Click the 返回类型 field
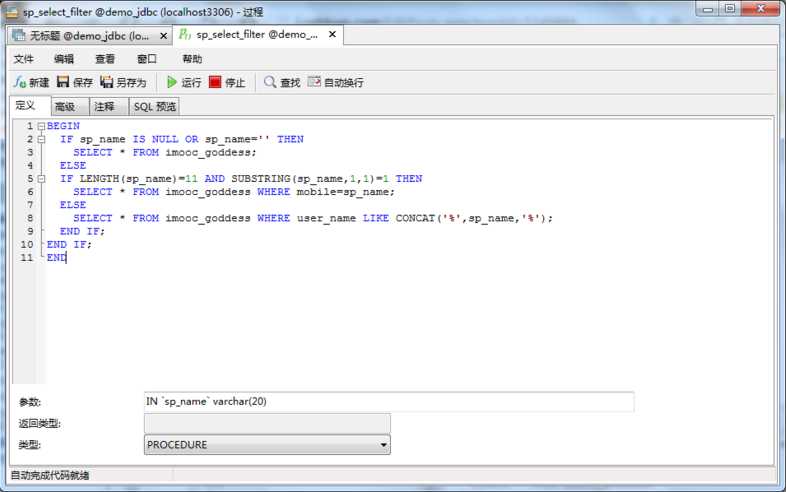The height and width of the screenshot is (492, 786). click(267, 424)
